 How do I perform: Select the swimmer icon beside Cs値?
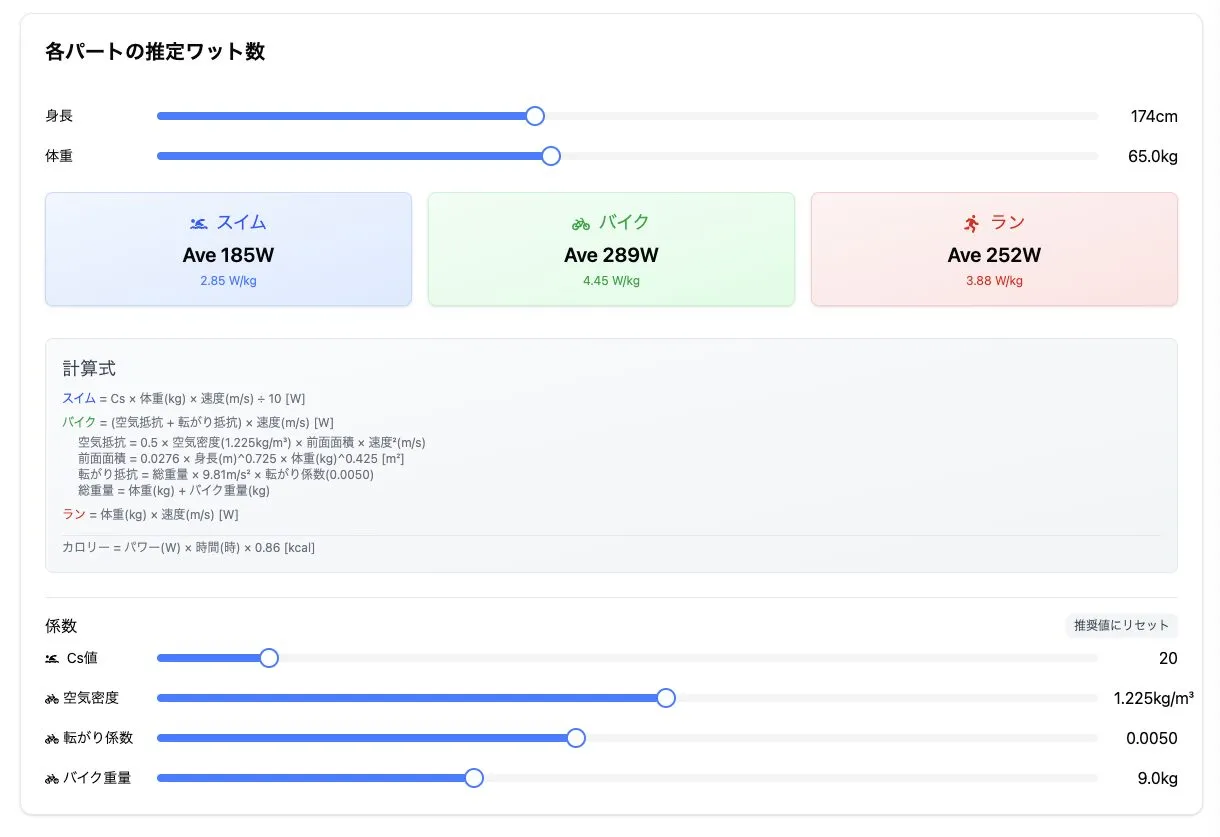(52, 658)
